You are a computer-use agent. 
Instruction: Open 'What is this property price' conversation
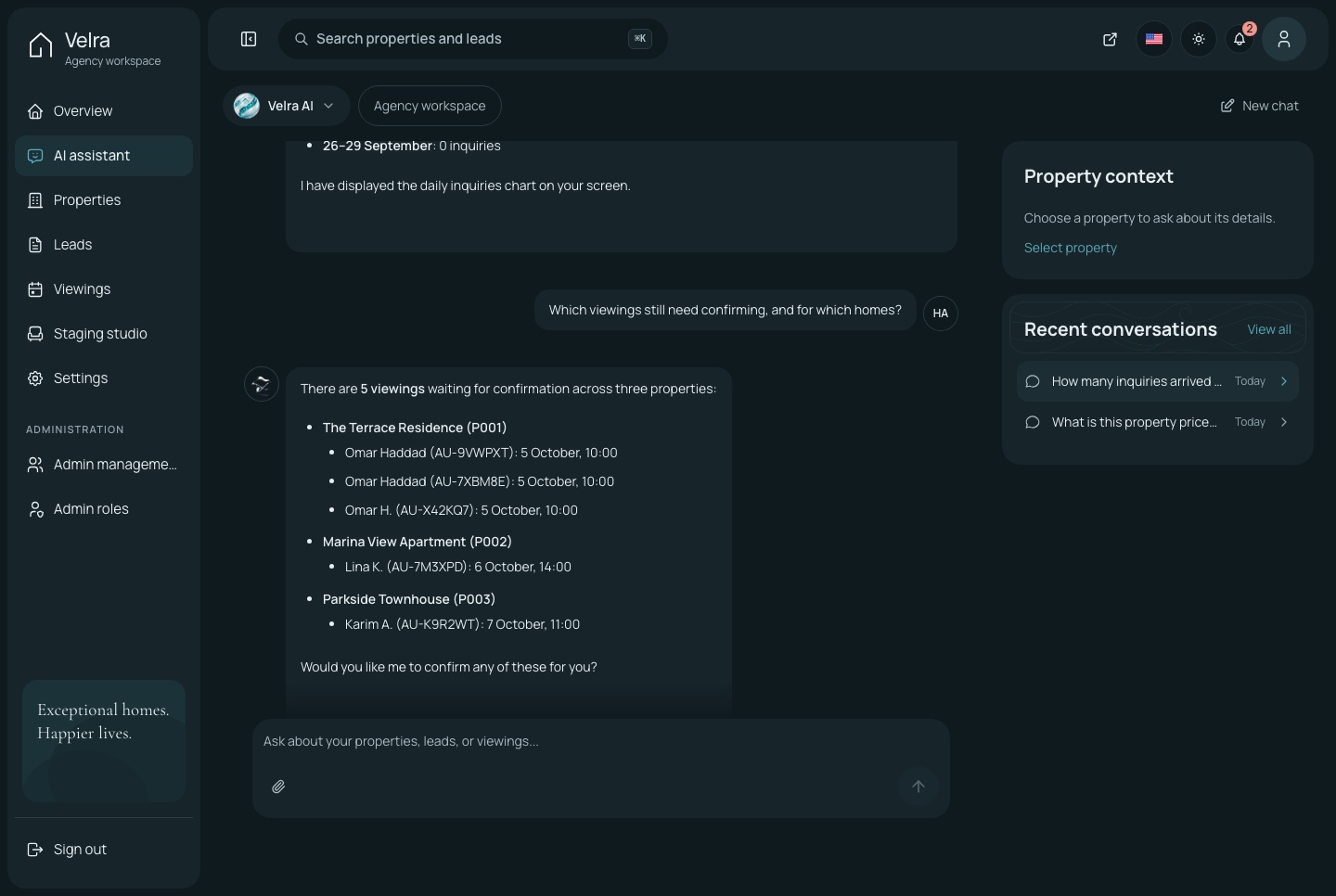click(x=1158, y=422)
